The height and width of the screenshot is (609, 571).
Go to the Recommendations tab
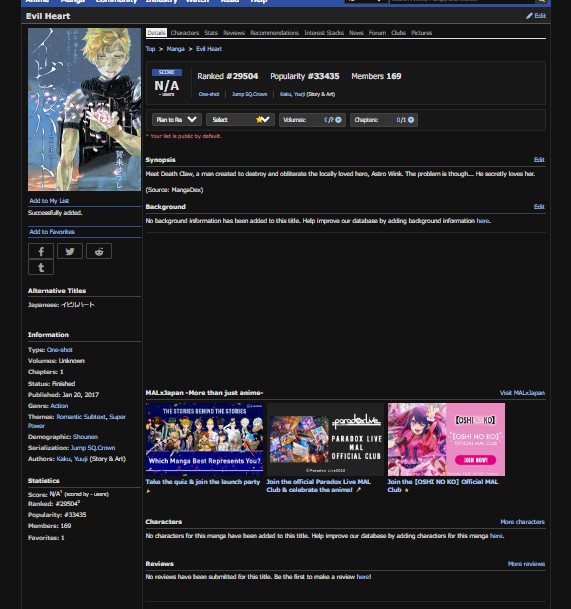coord(274,33)
